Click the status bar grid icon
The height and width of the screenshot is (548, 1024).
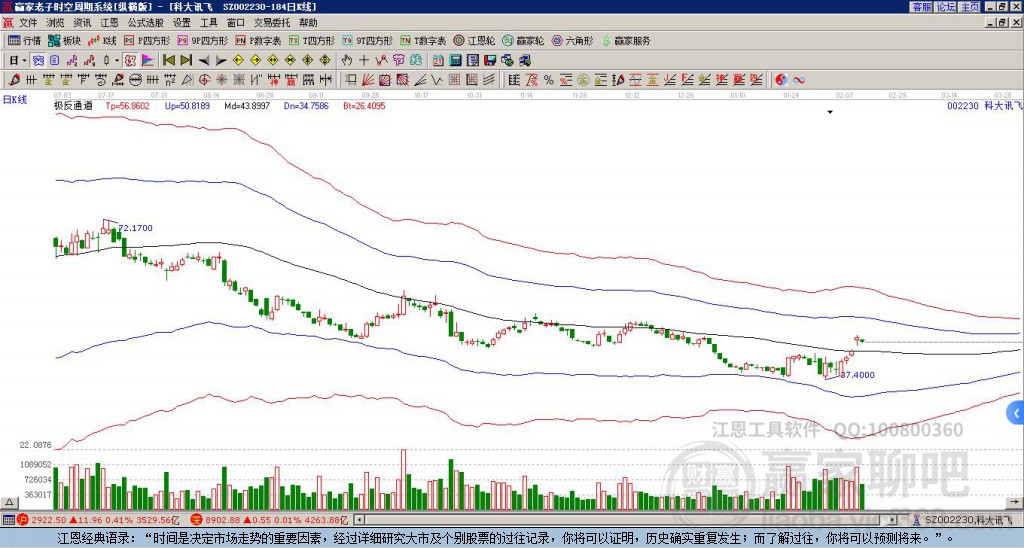tap(8, 520)
